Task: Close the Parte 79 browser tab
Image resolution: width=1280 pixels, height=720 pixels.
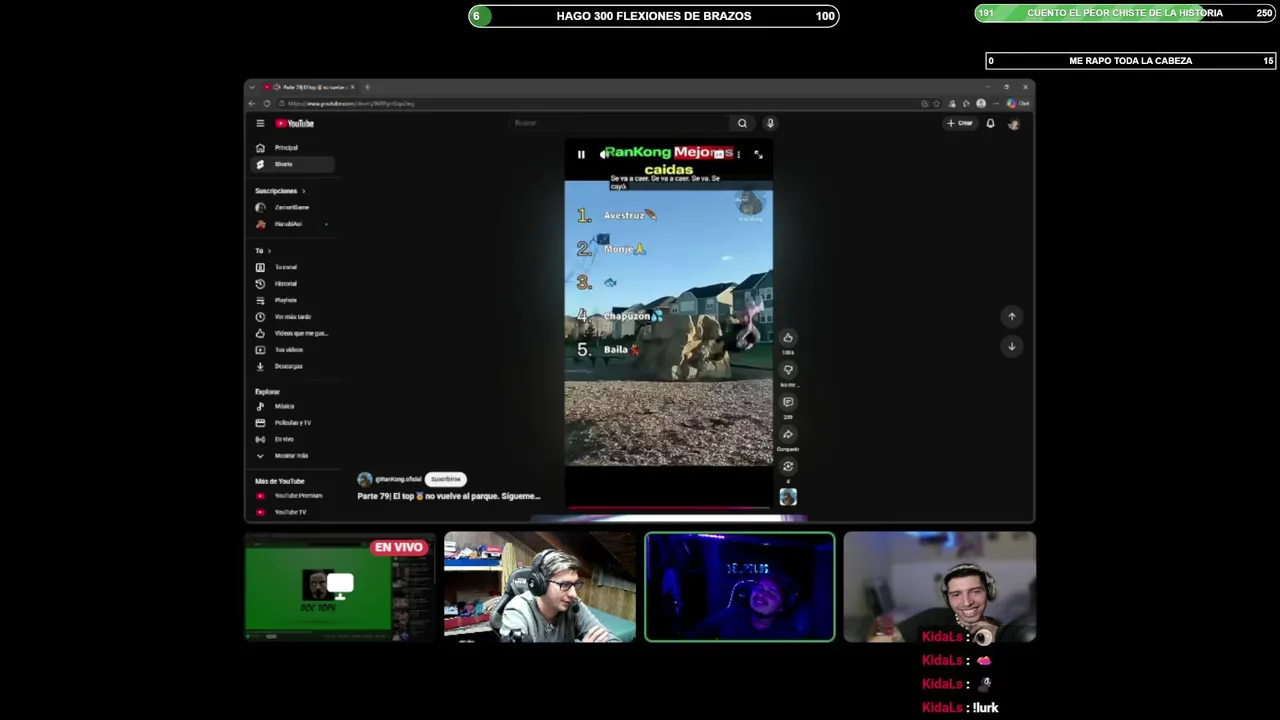Action: pos(352,87)
